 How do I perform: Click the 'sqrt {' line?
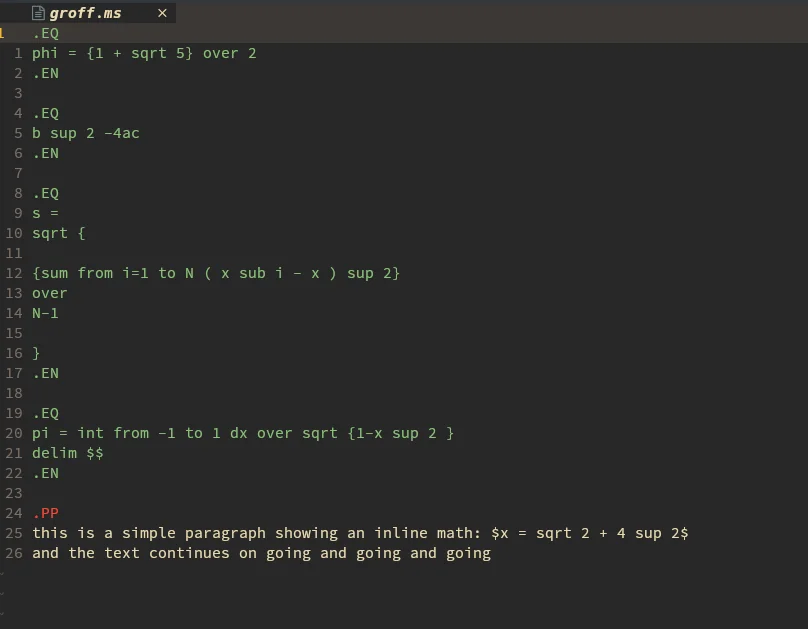59,233
